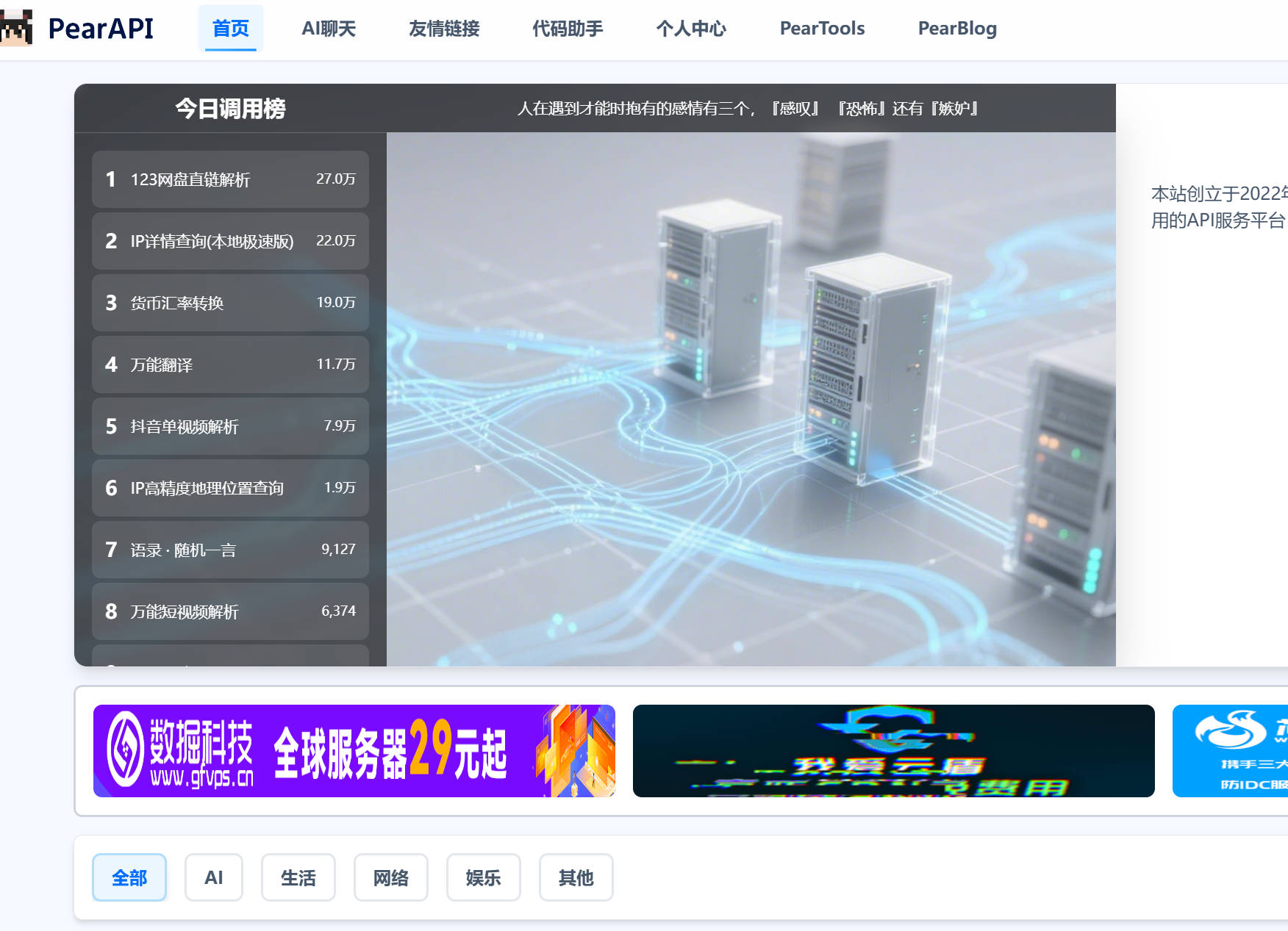Open PearTools link in header
The height and width of the screenshot is (931, 1288).
[x=822, y=29]
